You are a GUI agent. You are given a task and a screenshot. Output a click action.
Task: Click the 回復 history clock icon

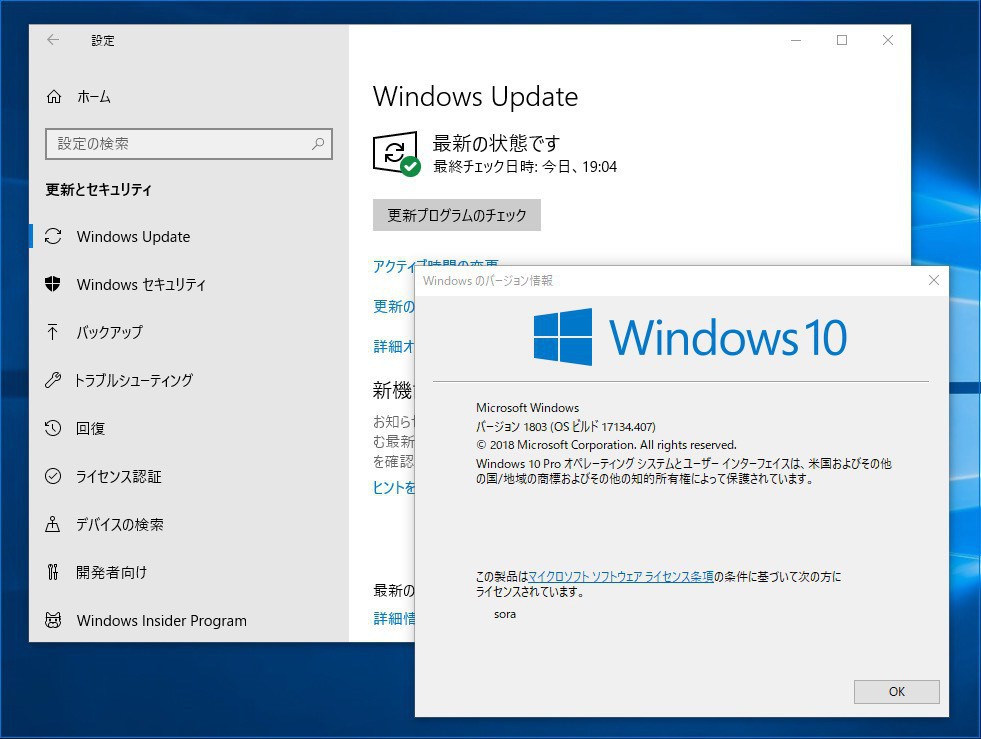(53, 428)
